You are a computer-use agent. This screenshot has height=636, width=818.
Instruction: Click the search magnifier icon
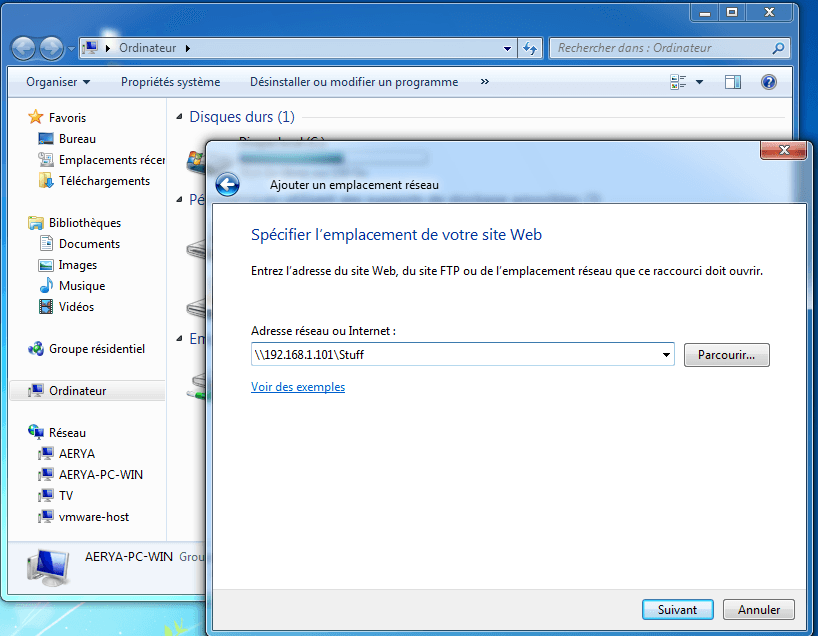coord(778,48)
